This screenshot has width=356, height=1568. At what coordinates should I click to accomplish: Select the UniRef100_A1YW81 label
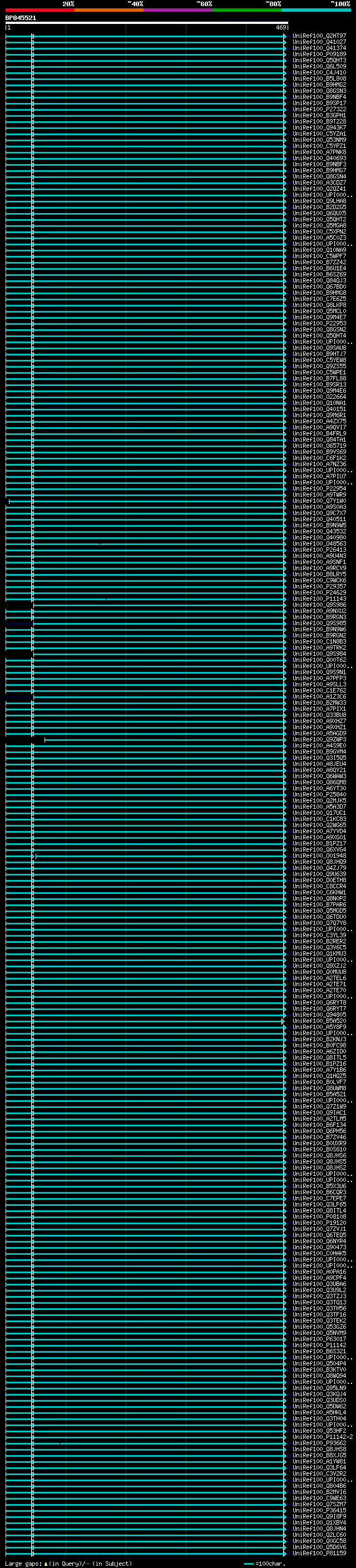point(319,1461)
